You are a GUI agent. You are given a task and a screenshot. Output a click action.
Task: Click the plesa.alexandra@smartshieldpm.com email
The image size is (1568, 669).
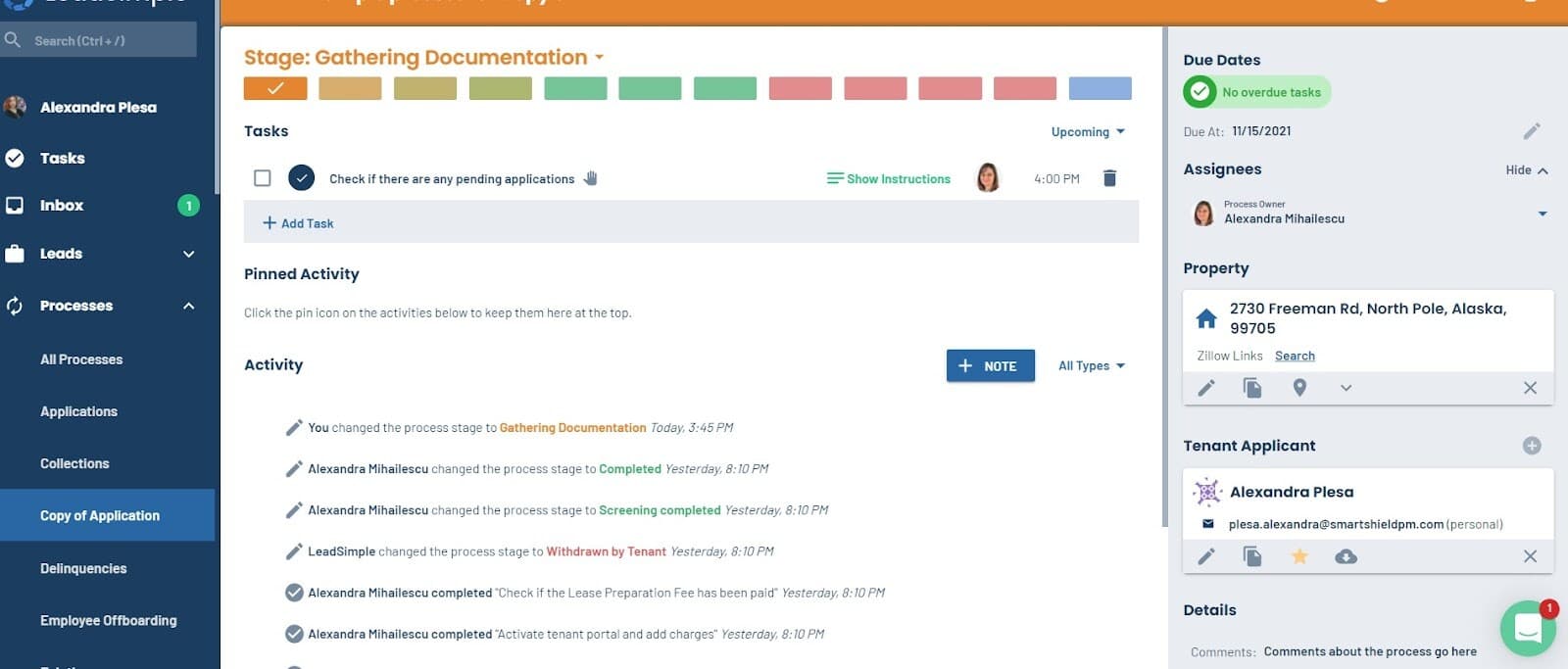1336,524
